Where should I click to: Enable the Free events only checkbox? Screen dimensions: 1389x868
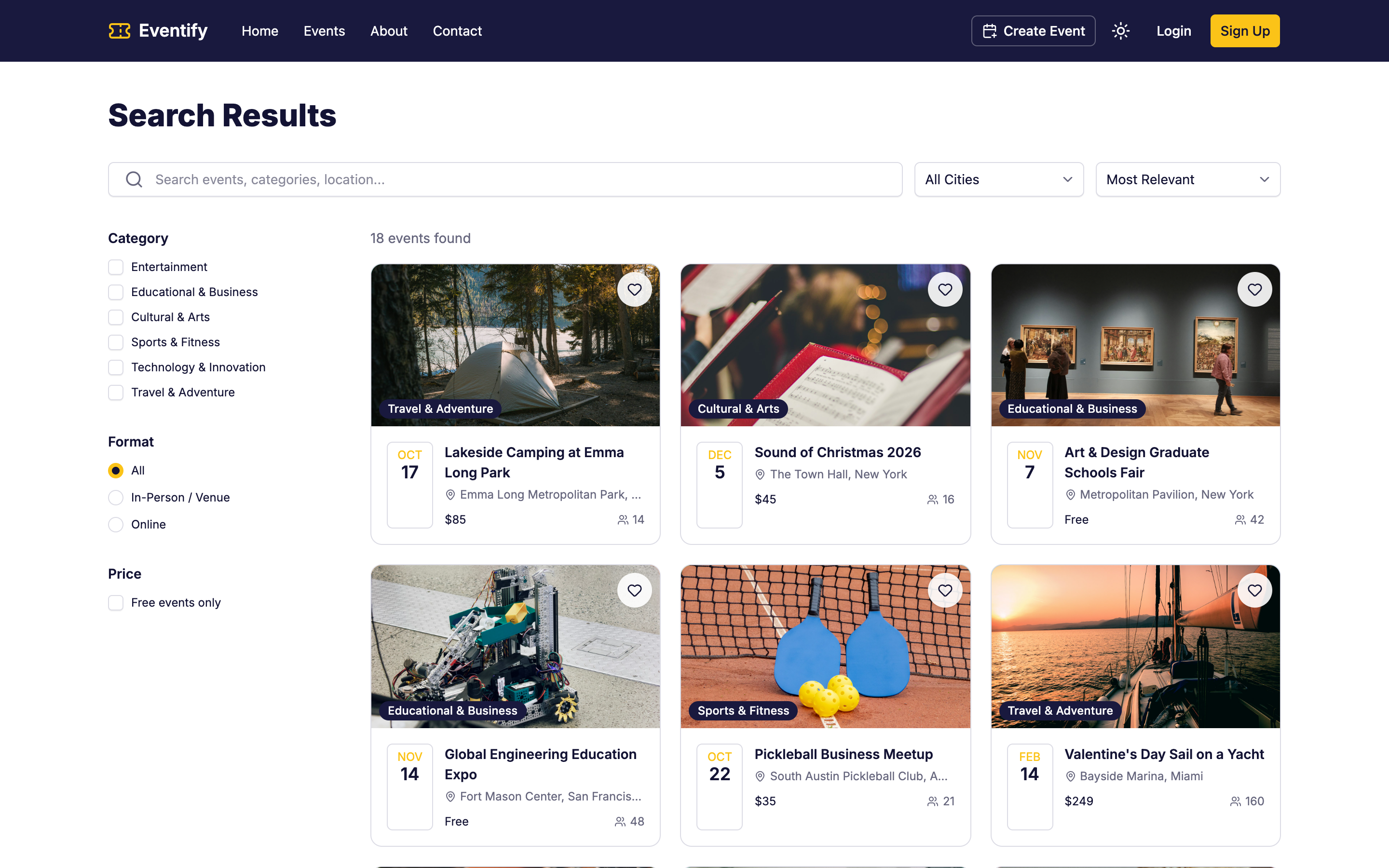116,603
